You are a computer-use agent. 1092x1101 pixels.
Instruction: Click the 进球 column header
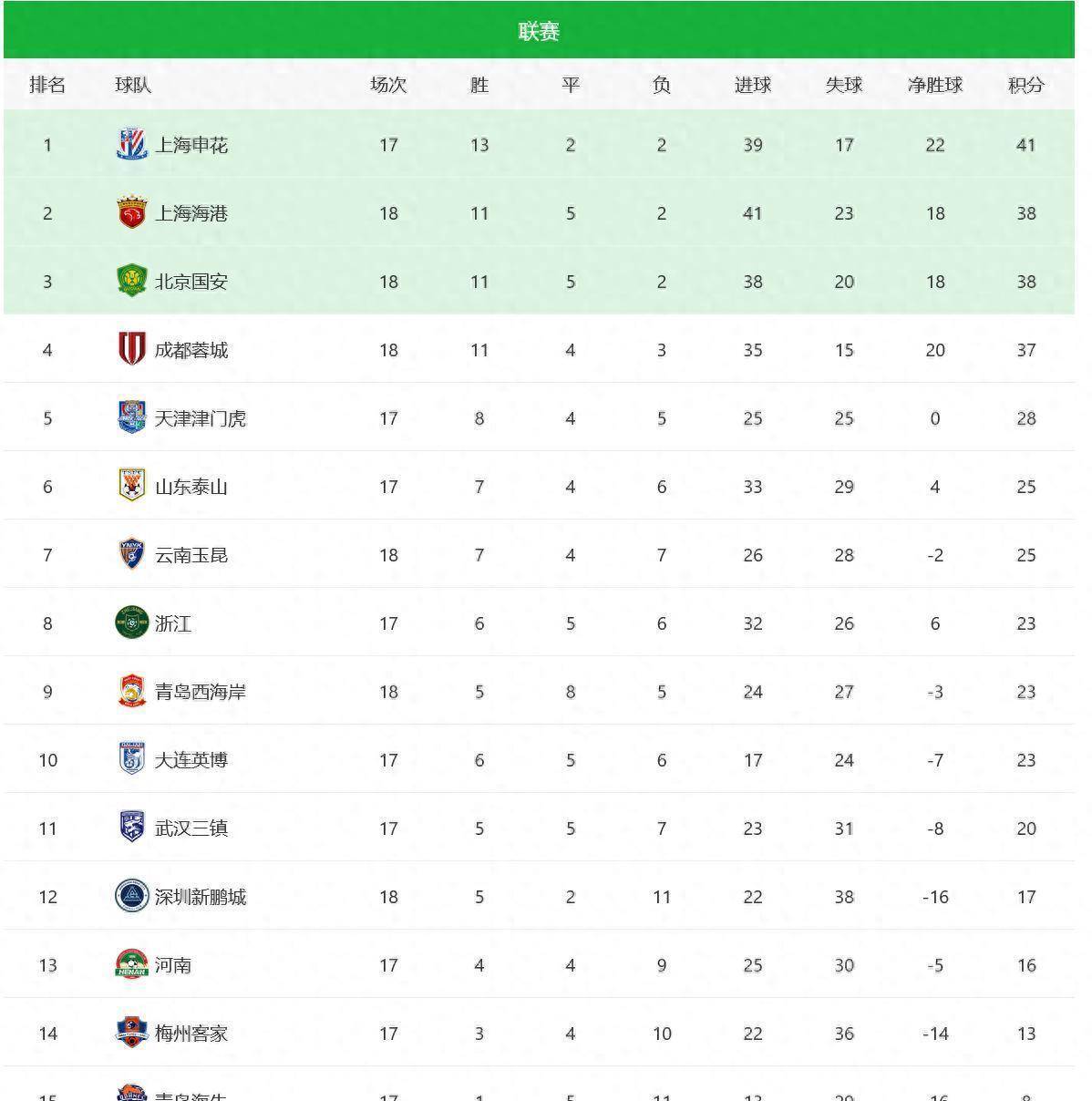coord(753,85)
